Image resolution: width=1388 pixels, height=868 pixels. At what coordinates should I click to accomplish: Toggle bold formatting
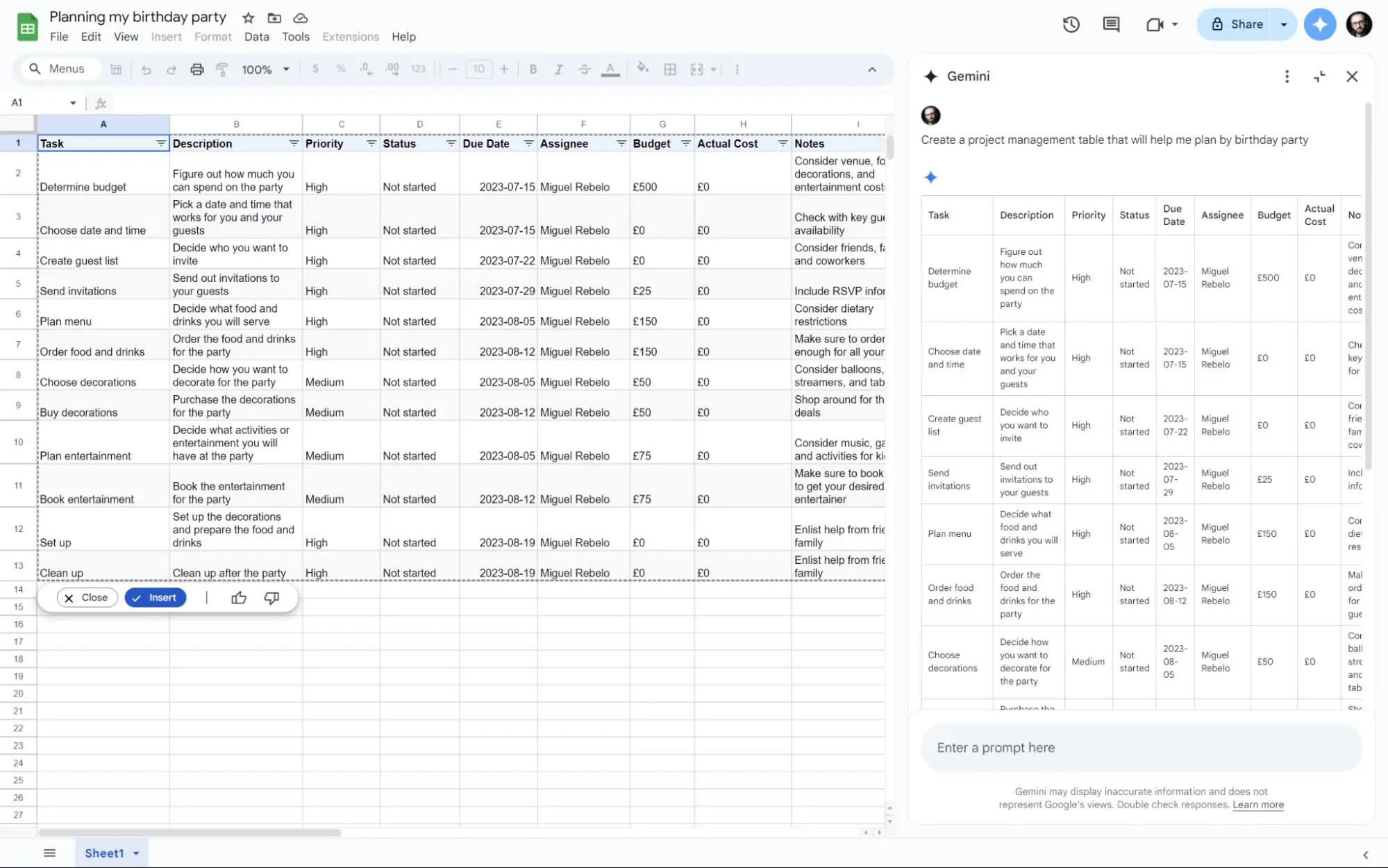coord(533,69)
